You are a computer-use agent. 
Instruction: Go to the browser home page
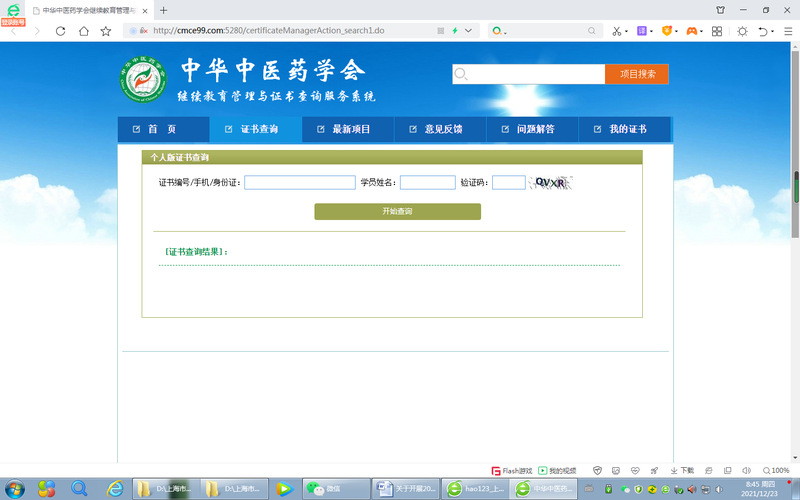point(84,31)
